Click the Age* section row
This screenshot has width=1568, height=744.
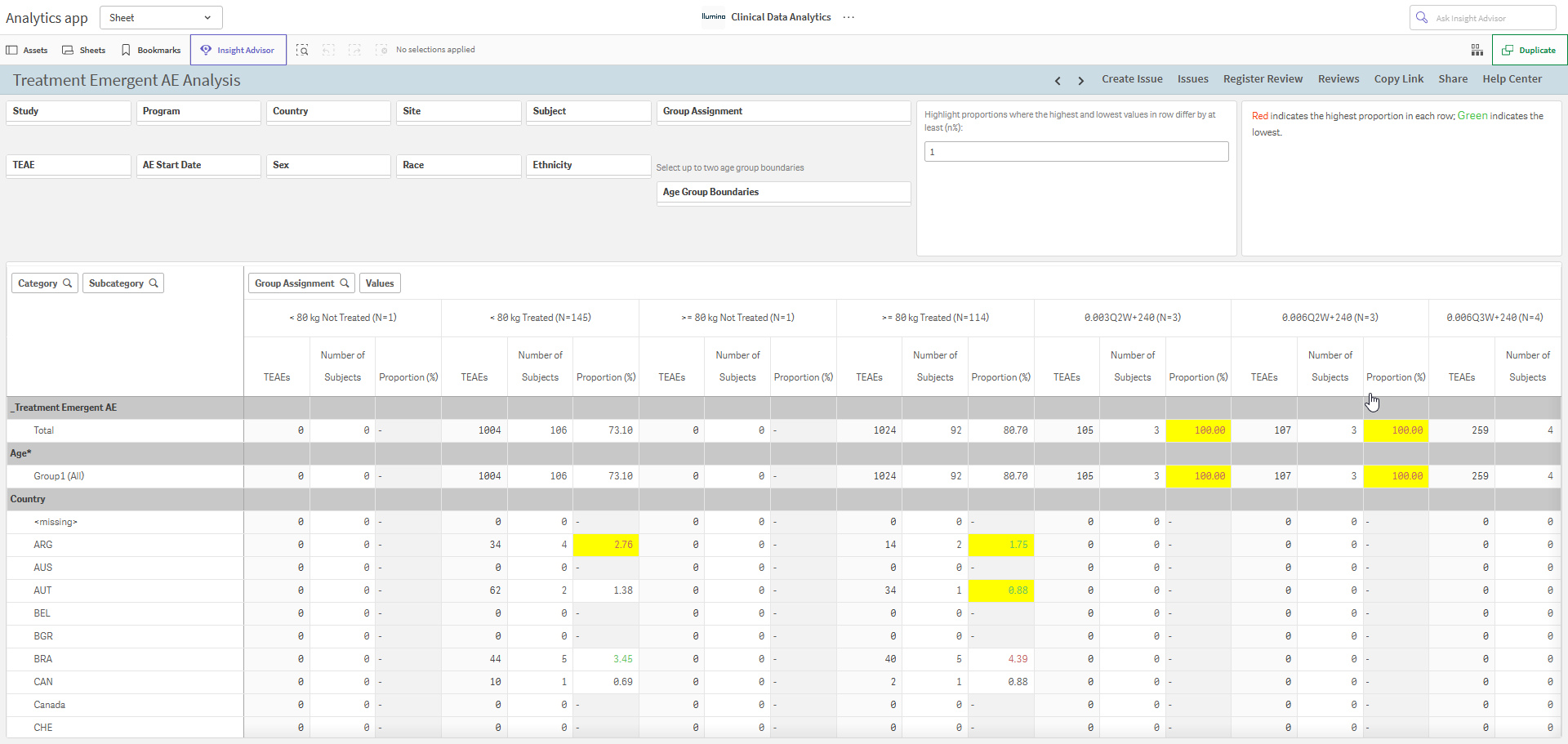(x=125, y=453)
